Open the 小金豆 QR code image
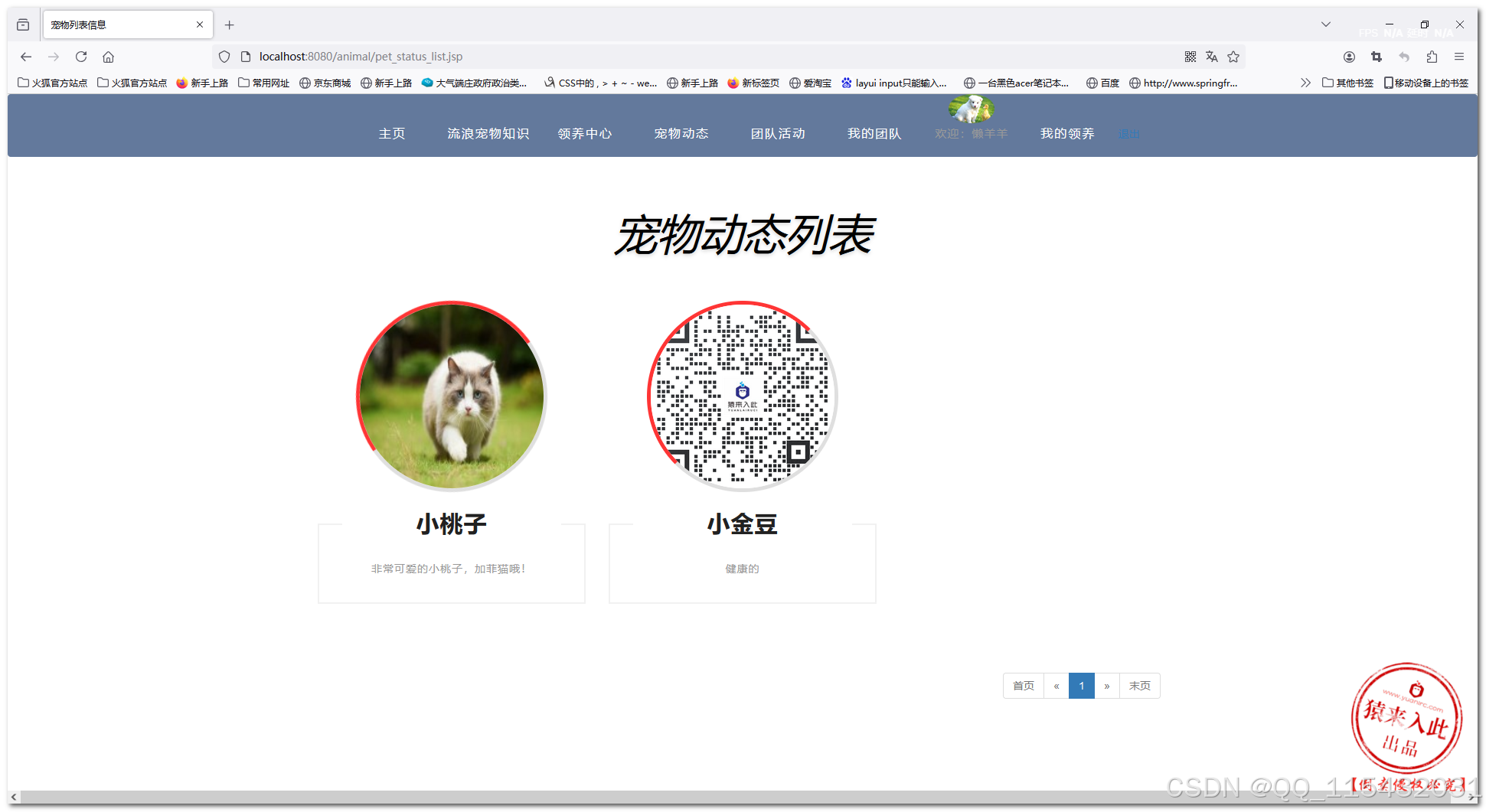 click(743, 396)
